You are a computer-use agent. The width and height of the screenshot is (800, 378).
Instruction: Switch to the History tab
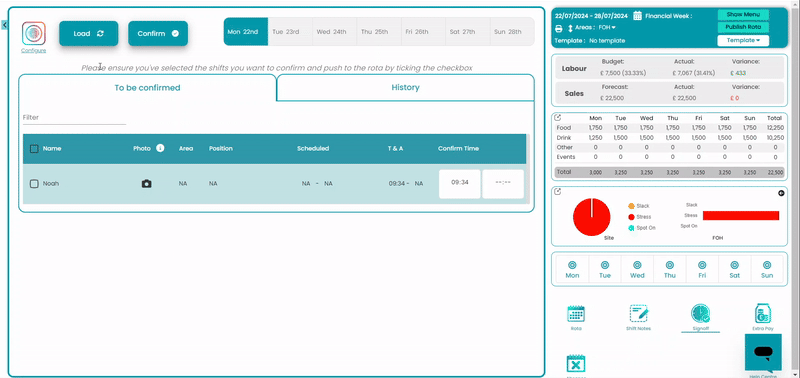(x=406, y=87)
